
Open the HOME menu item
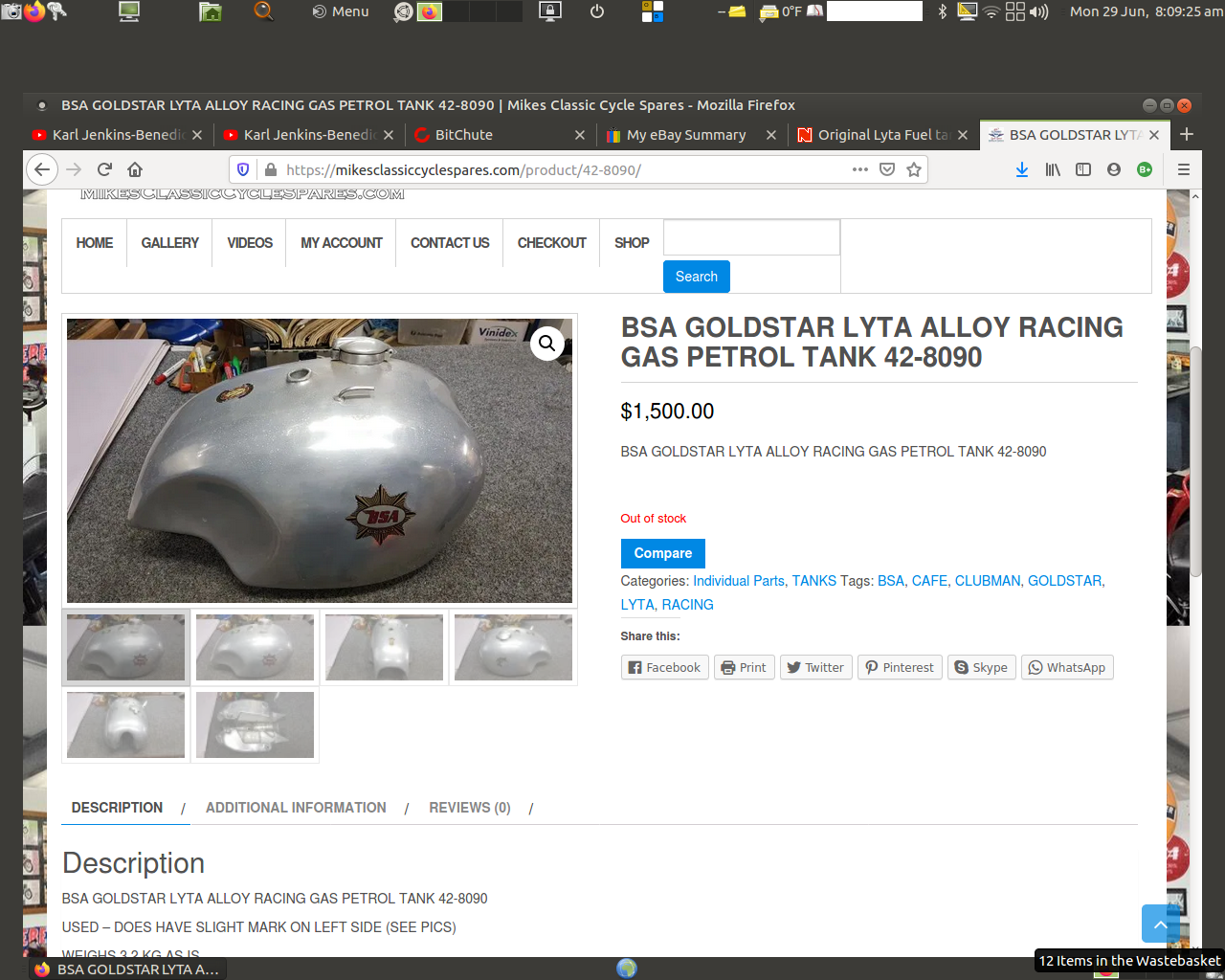click(95, 243)
